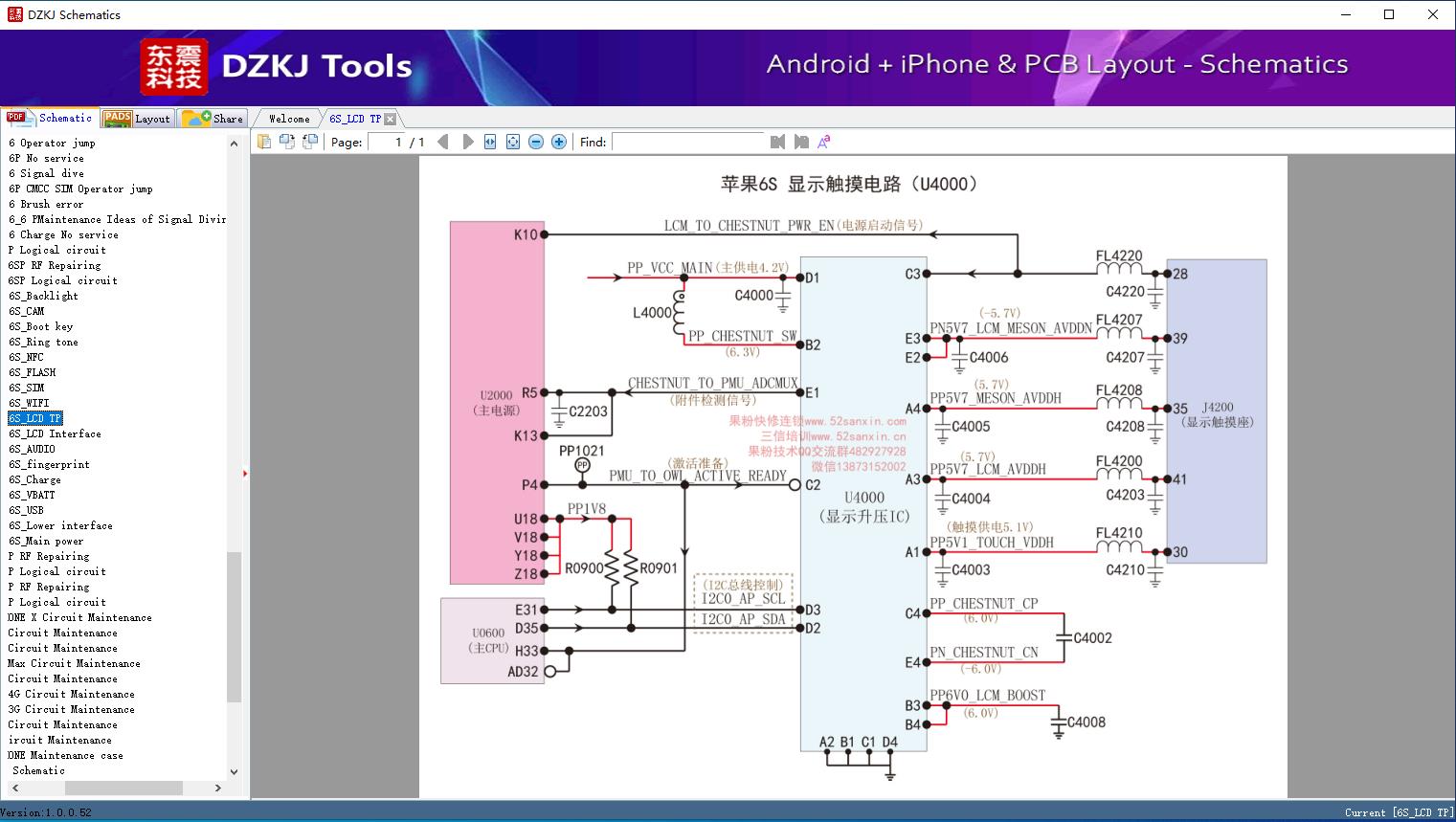Open the 6S_SIM schematic

tap(26, 388)
